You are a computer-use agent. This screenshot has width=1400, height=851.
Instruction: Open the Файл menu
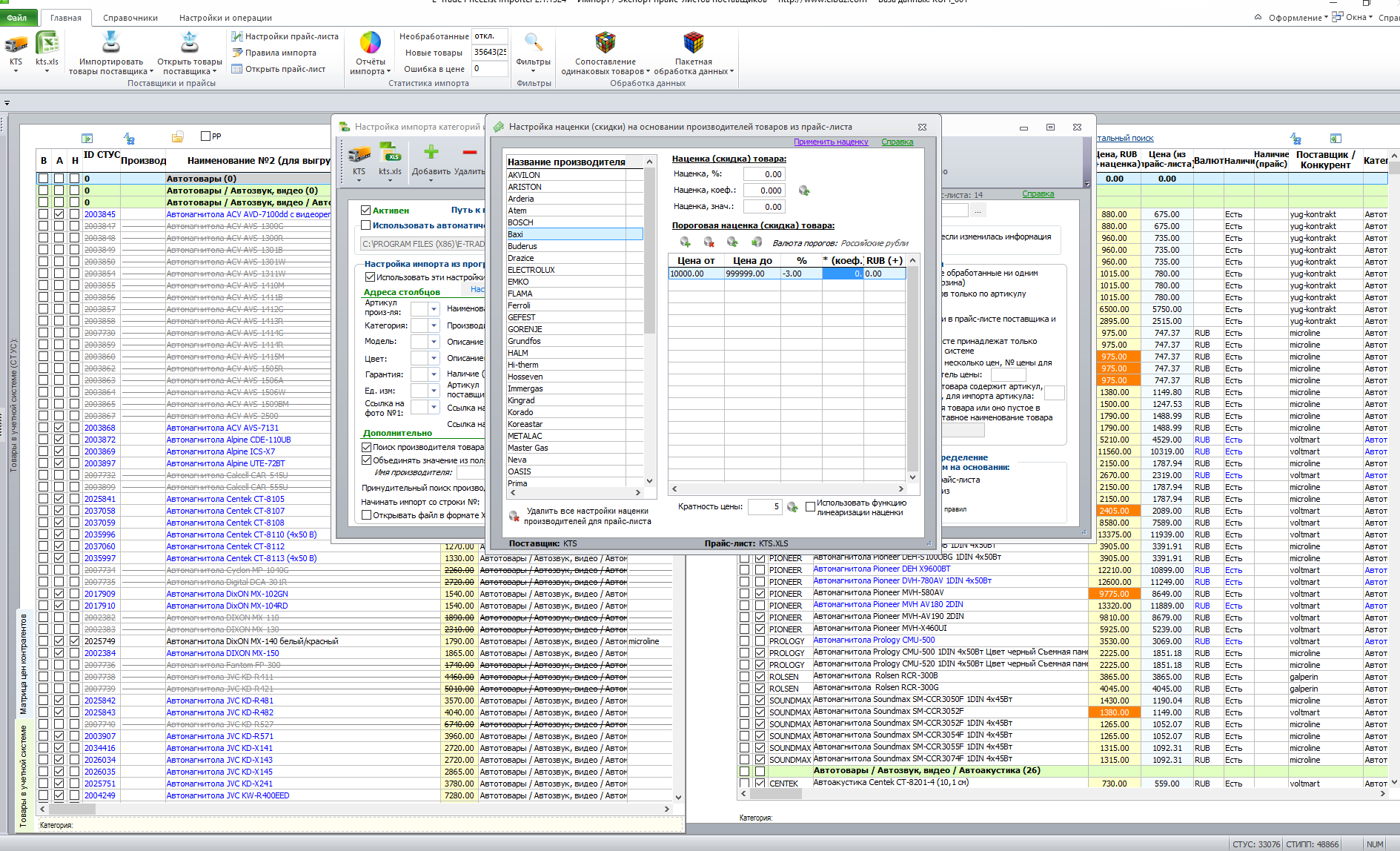click(x=17, y=18)
